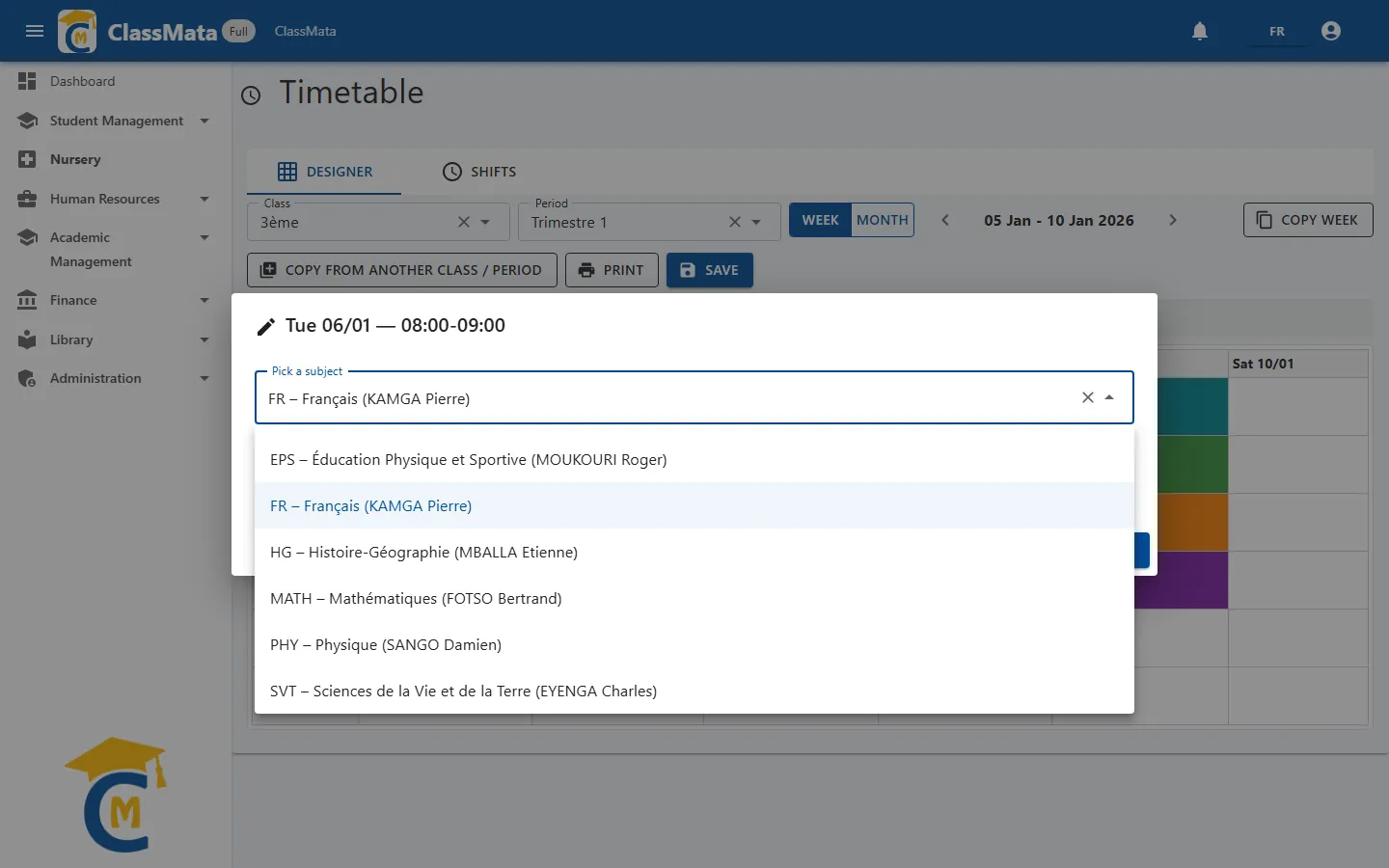
Task: Expand the Administration menu
Action: (204, 378)
